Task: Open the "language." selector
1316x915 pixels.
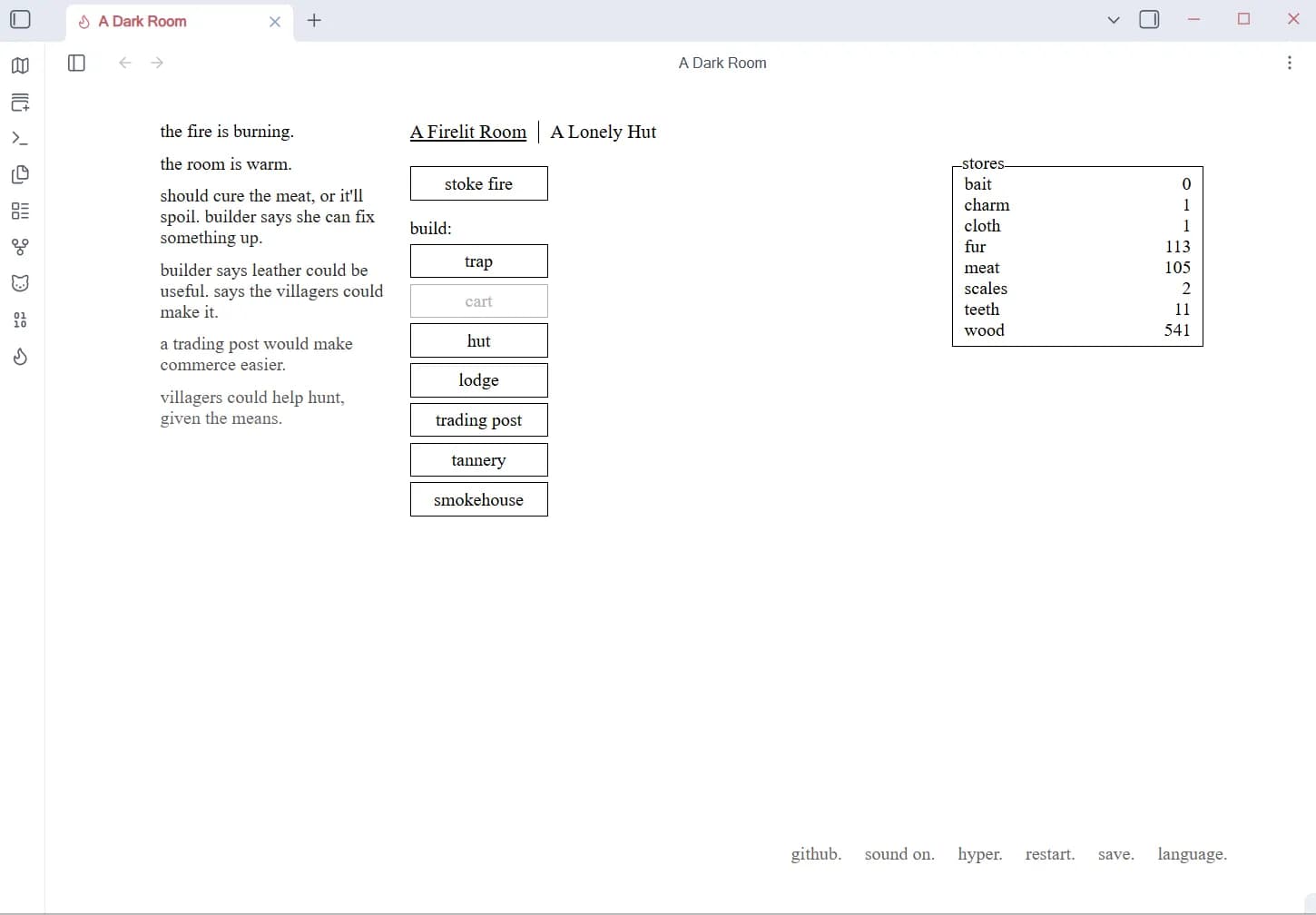Action: click(x=1193, y=854)
